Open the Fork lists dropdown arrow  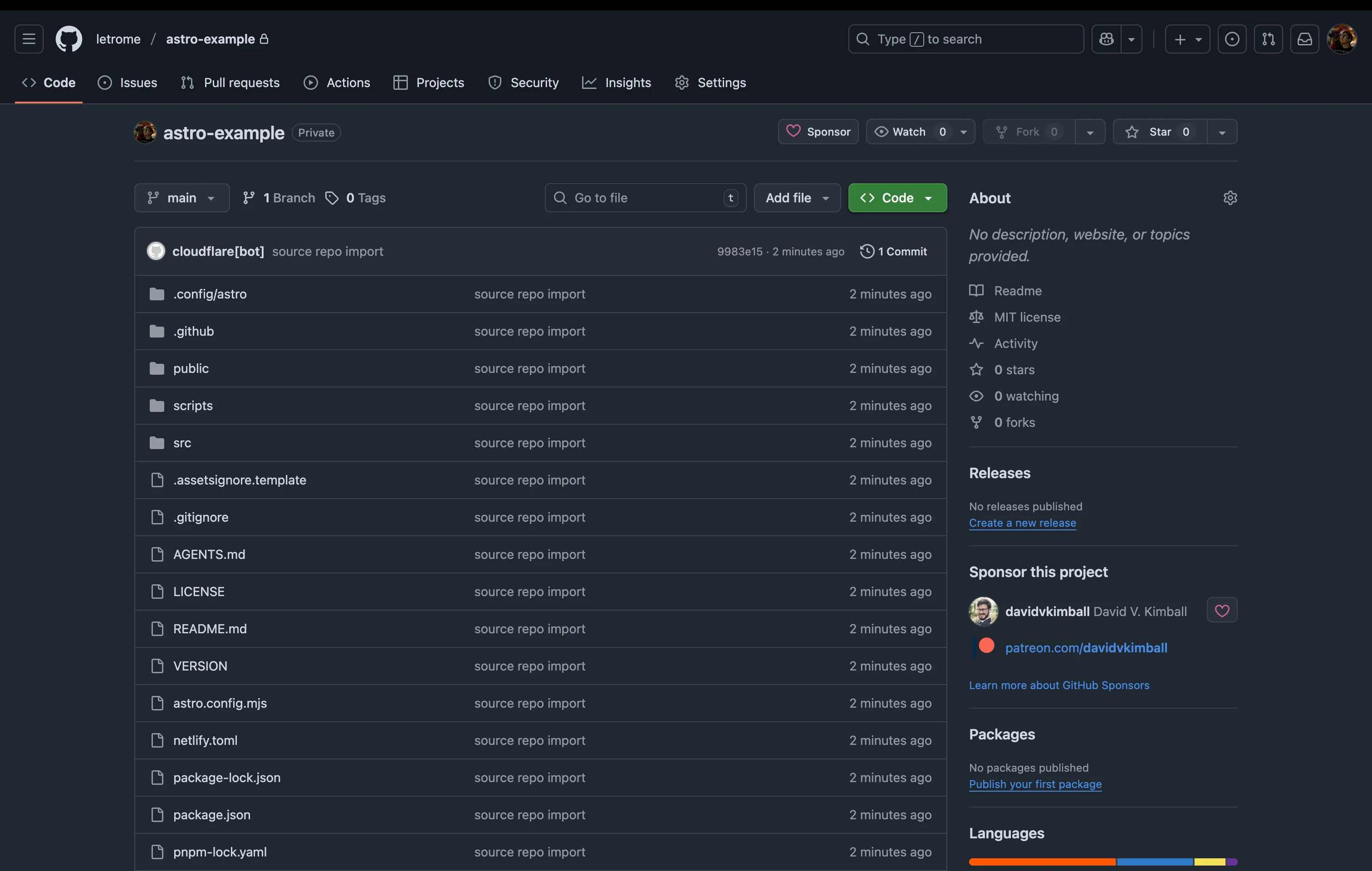[1090, 132]
